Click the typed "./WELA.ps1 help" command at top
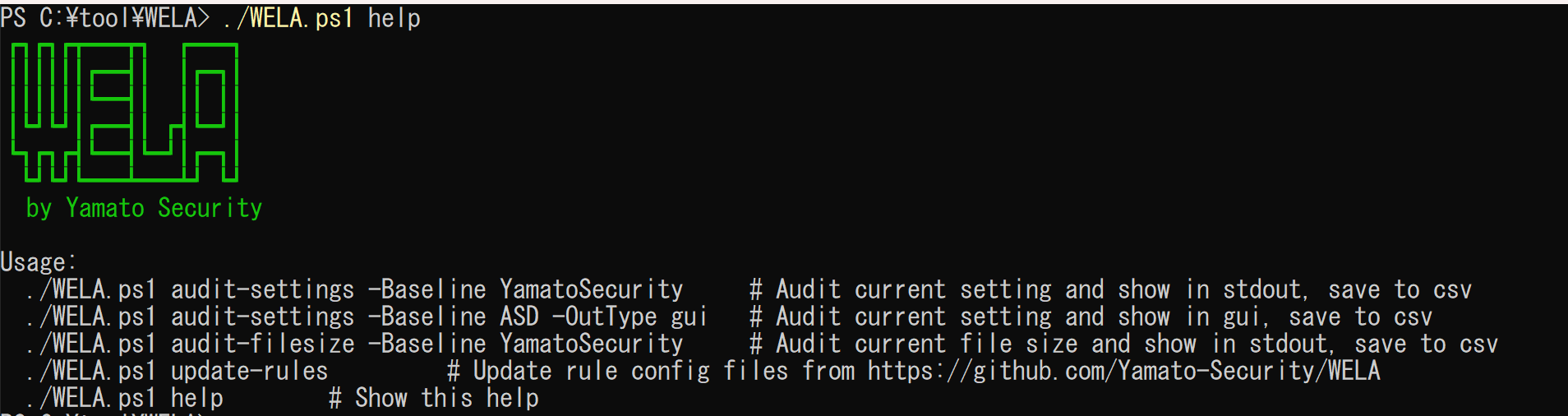Viewport: 1568px width, 416px height. point(321,18)
